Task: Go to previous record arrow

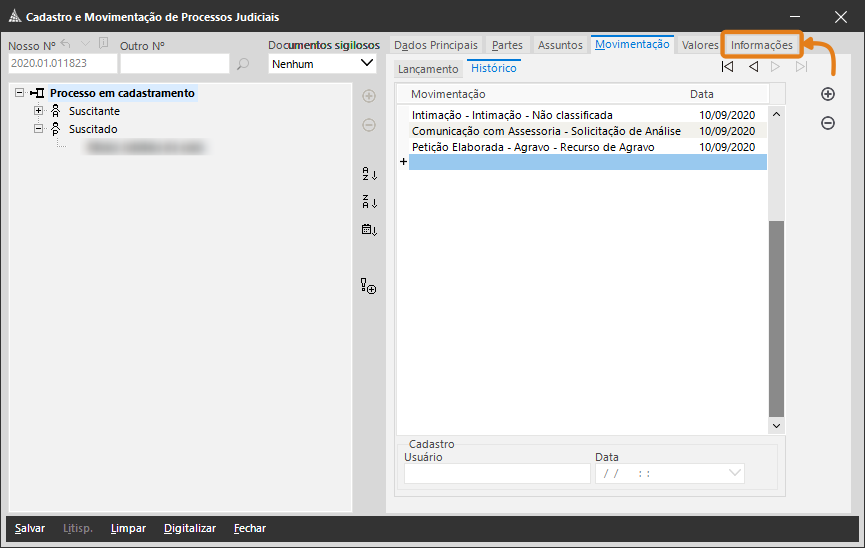Action: pyautogui.click(x=752, y=67)
